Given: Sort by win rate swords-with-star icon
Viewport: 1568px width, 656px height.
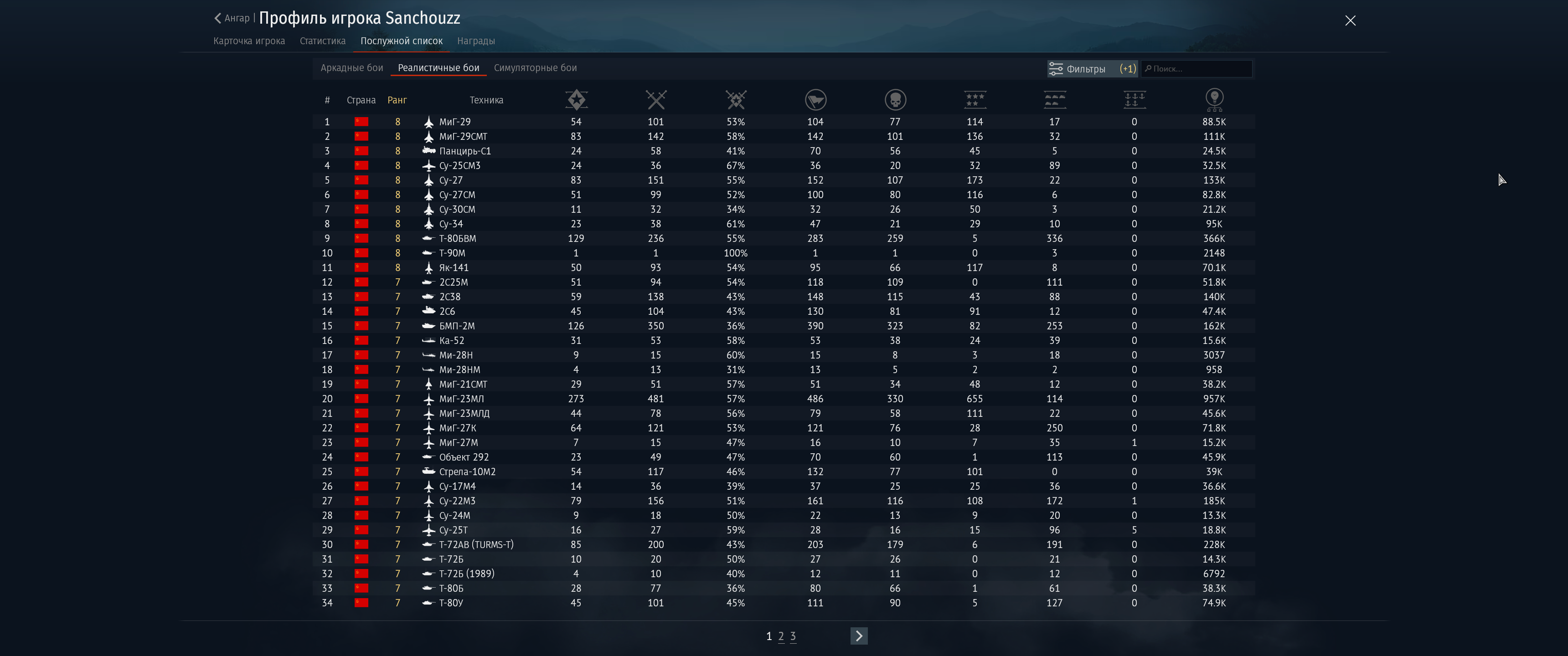Looking at the screenshot, I should coord(735,100).
